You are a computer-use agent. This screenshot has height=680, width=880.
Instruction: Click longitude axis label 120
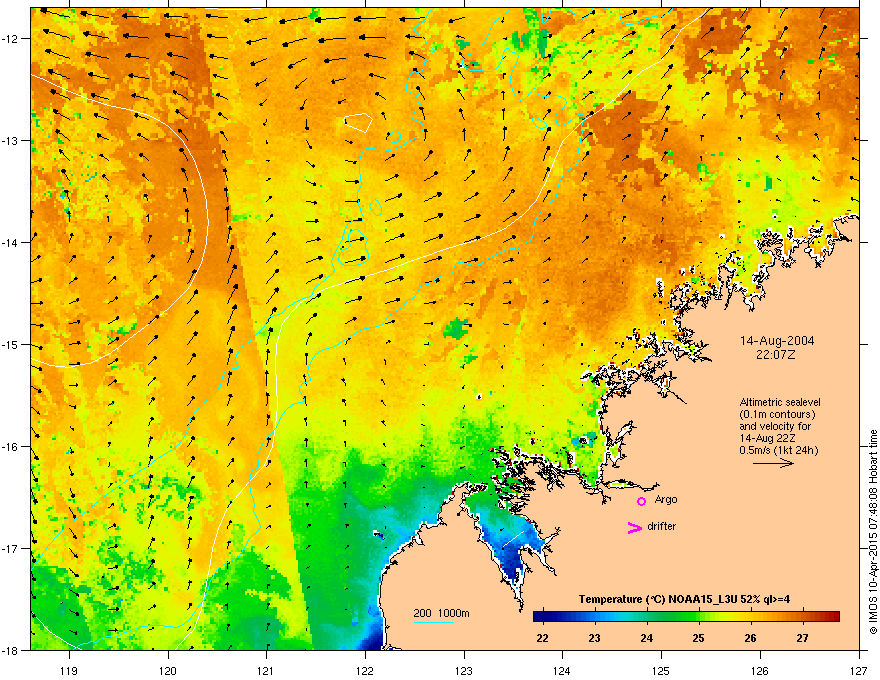click(168, 670)
